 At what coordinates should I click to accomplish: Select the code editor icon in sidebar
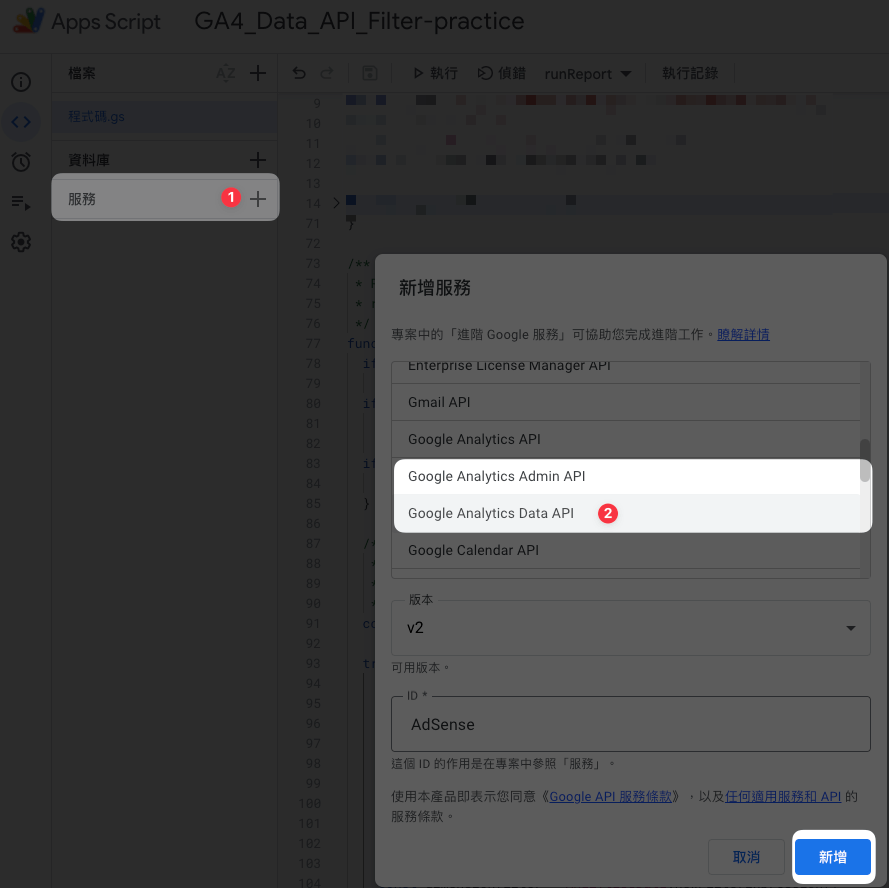click(21, 122)
